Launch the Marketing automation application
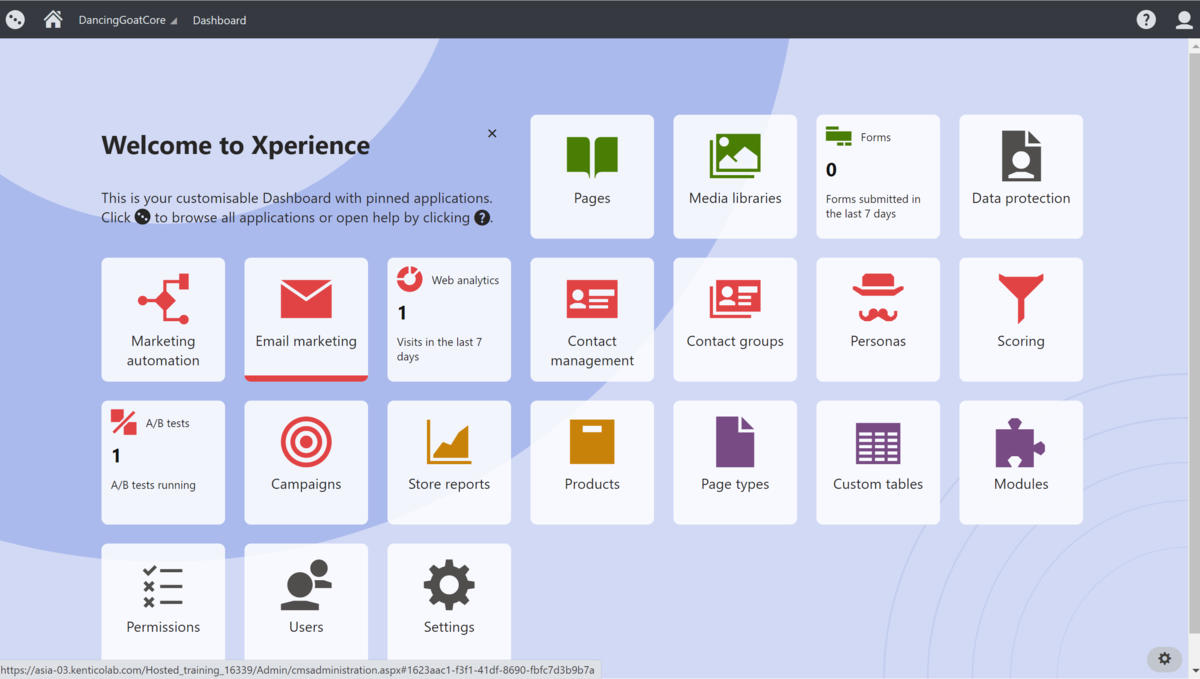1200x679 pixels. (163, 319)
